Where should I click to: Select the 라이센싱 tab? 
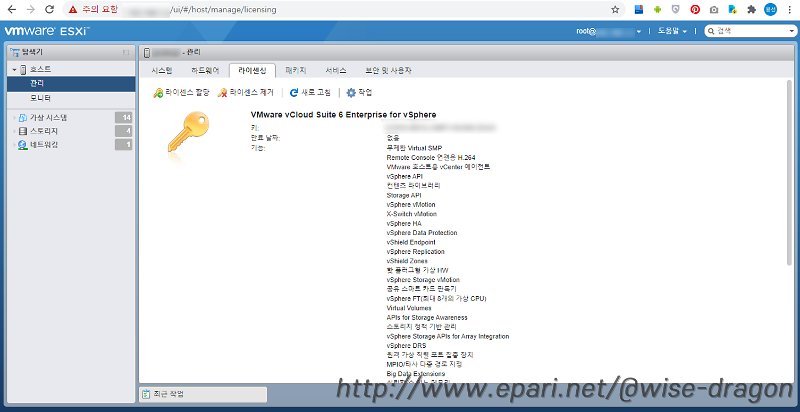[x=253, y=70]
